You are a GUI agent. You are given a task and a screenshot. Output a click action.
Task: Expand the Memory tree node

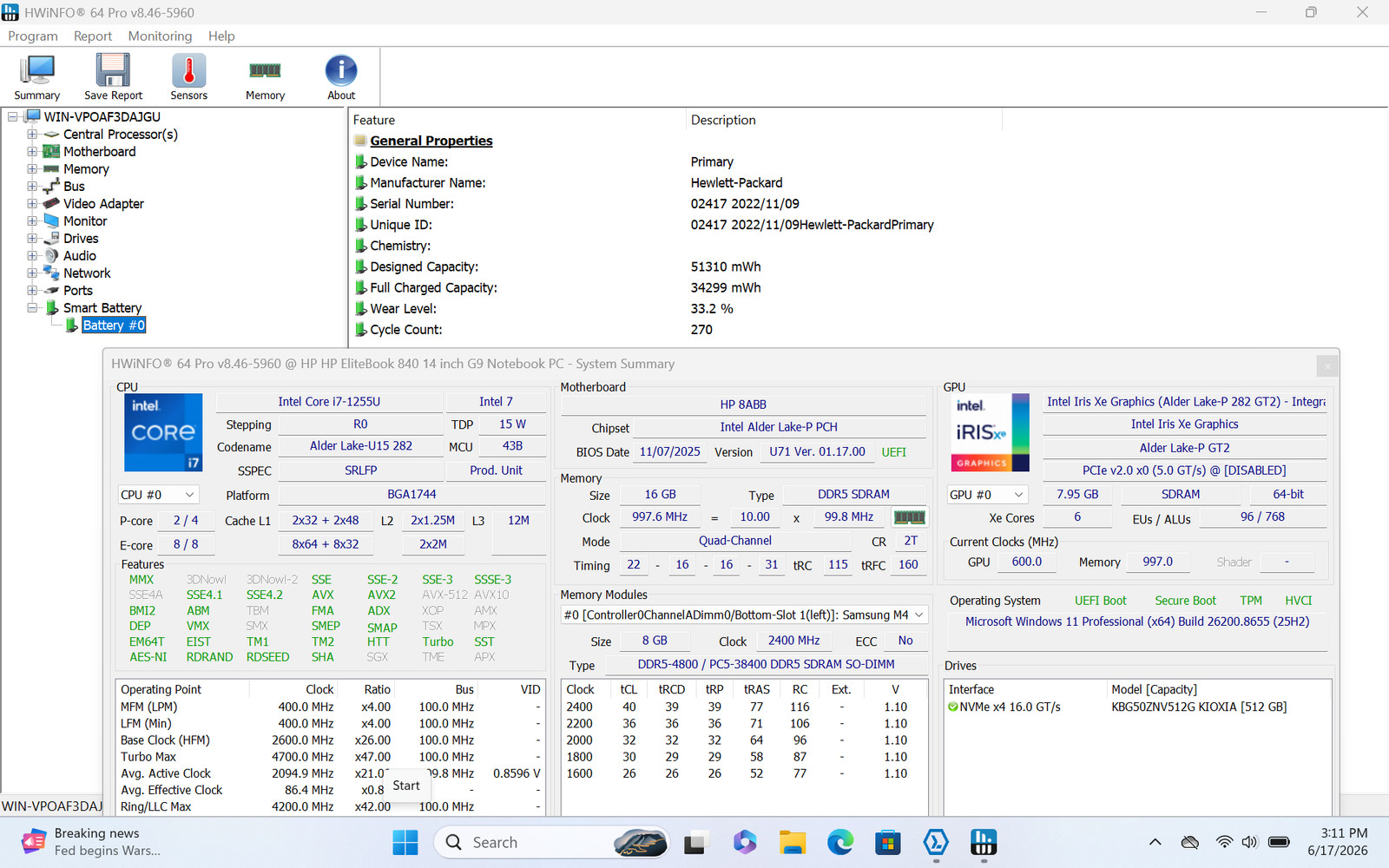coord(32,168)
